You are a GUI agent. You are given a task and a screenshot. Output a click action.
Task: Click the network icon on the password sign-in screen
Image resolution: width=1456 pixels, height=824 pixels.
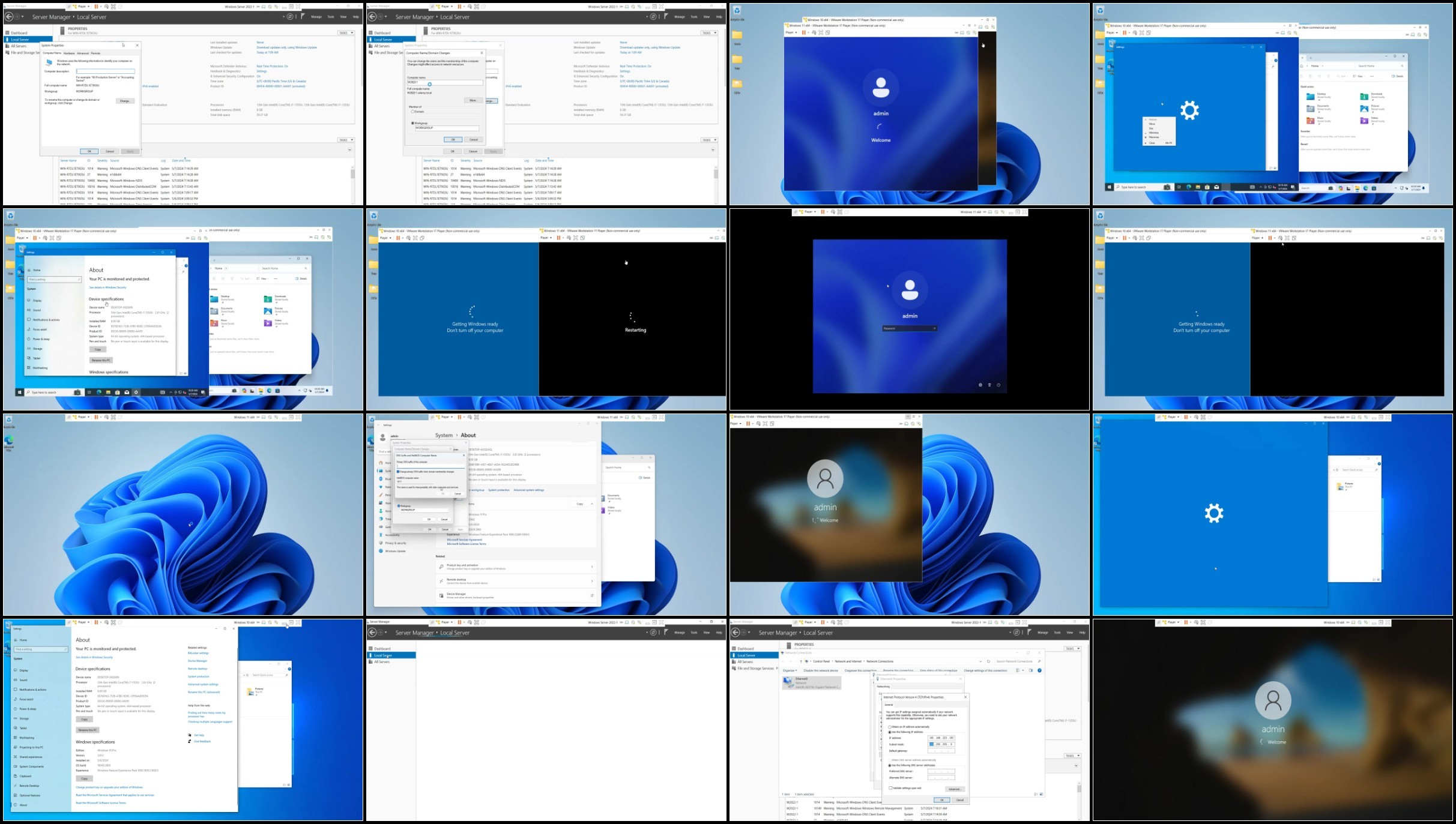pos(980,385)
